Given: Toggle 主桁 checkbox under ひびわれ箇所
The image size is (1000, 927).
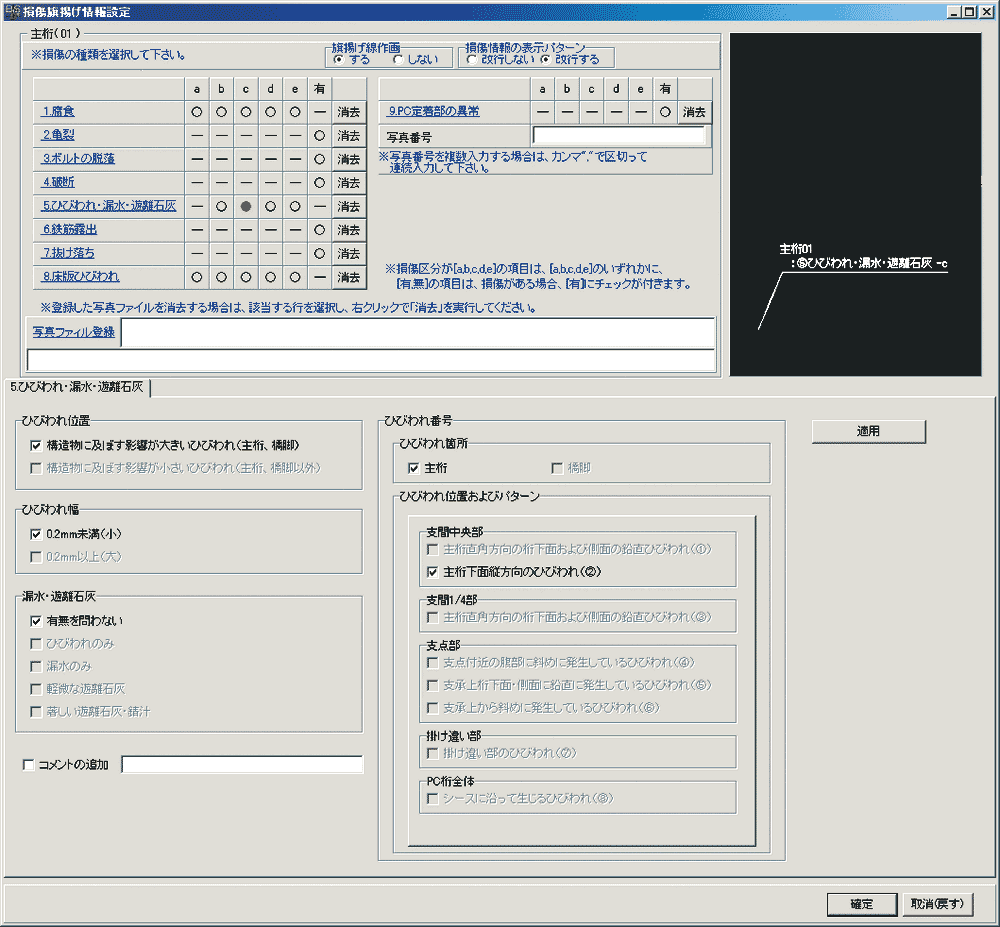Looking at the screenshot, I should [x=414, y=469].
